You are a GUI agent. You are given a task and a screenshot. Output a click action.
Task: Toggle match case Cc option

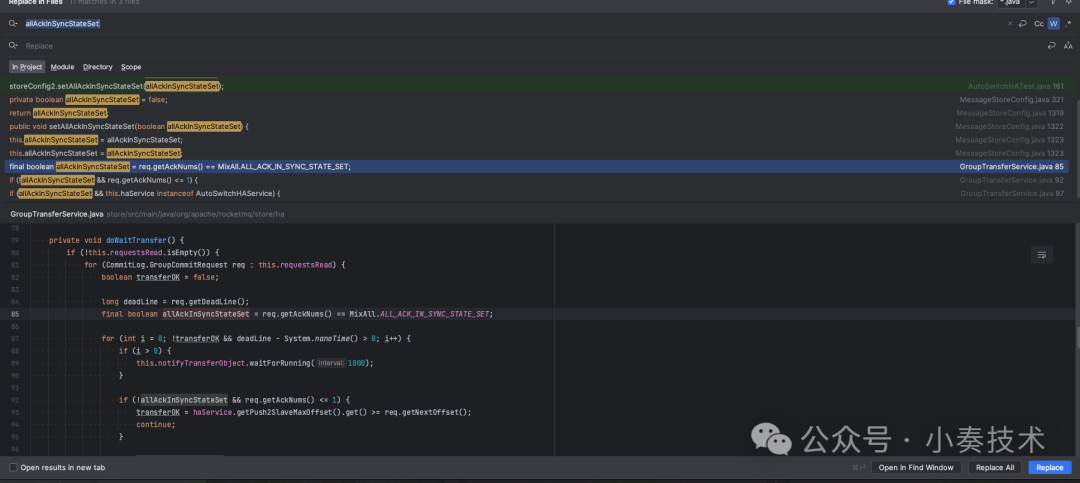[x=1039, y=23]
